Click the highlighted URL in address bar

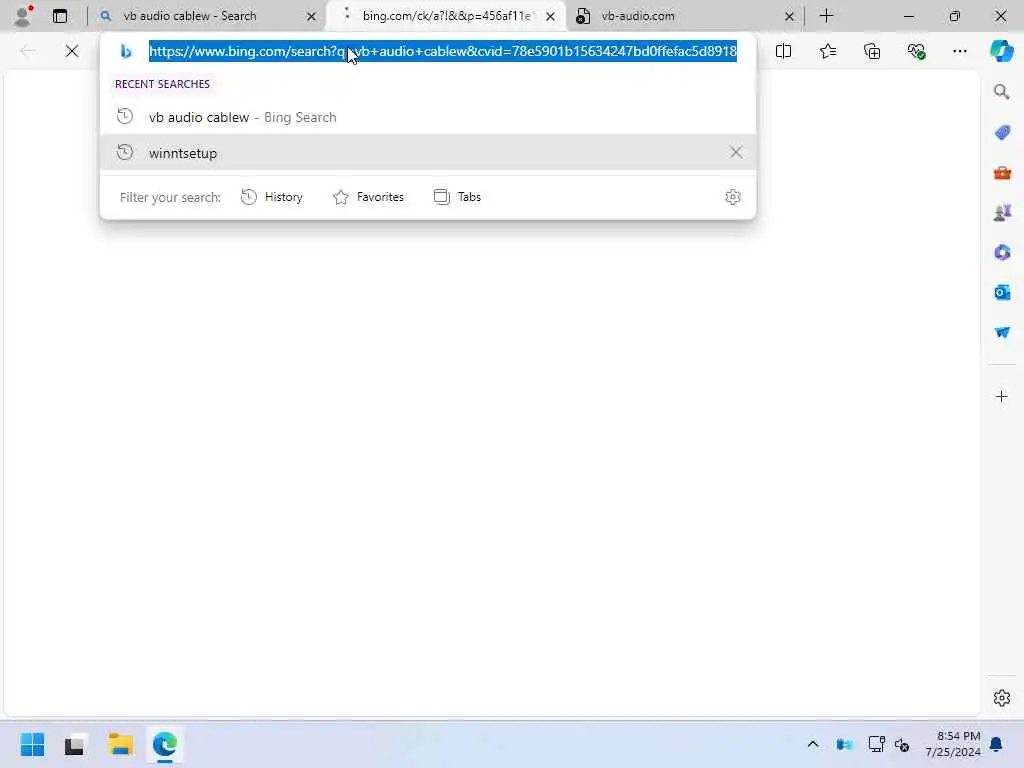(x=443, y=51)
